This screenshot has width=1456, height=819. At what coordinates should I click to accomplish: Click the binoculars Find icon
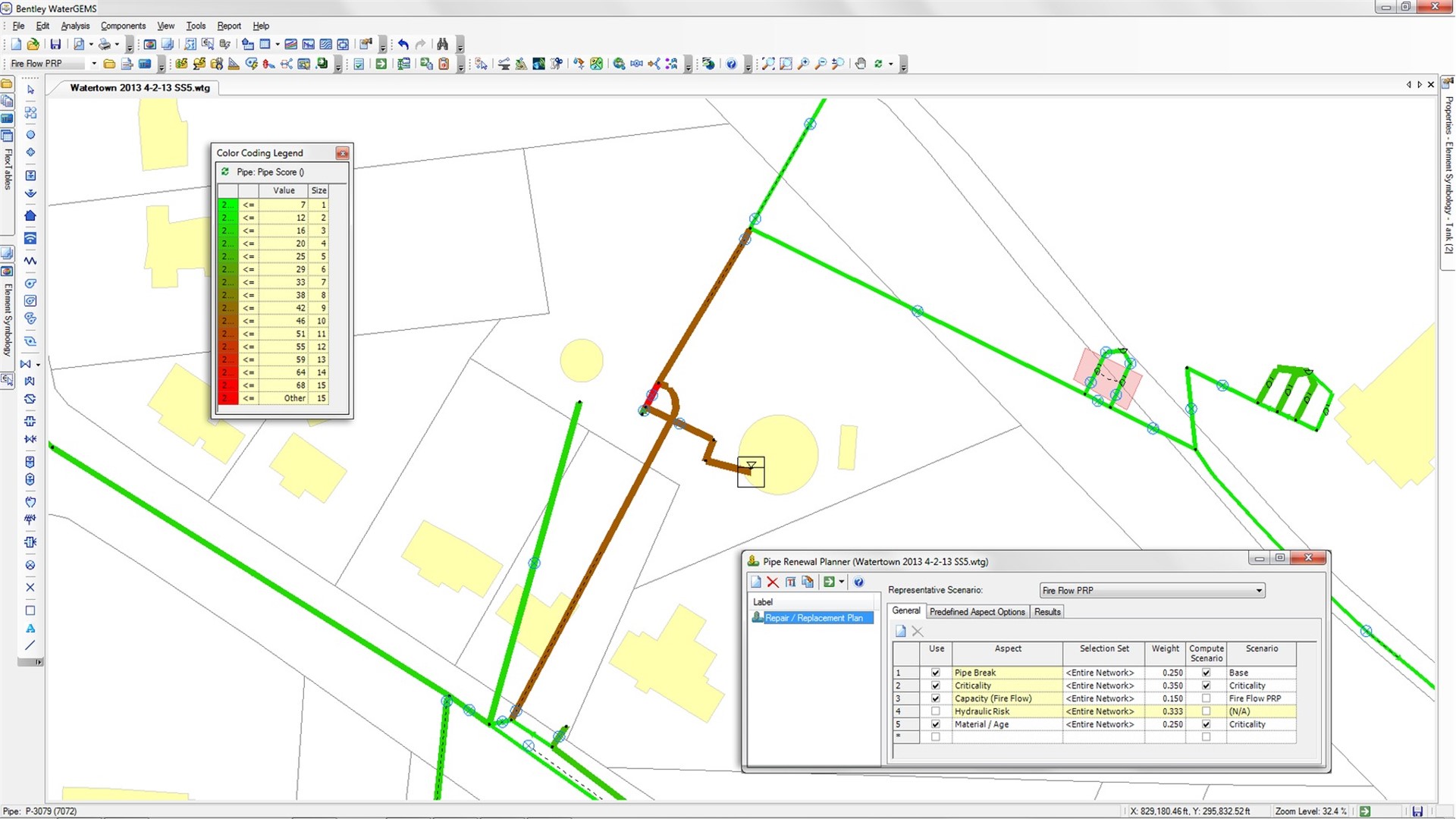[442, 45]
